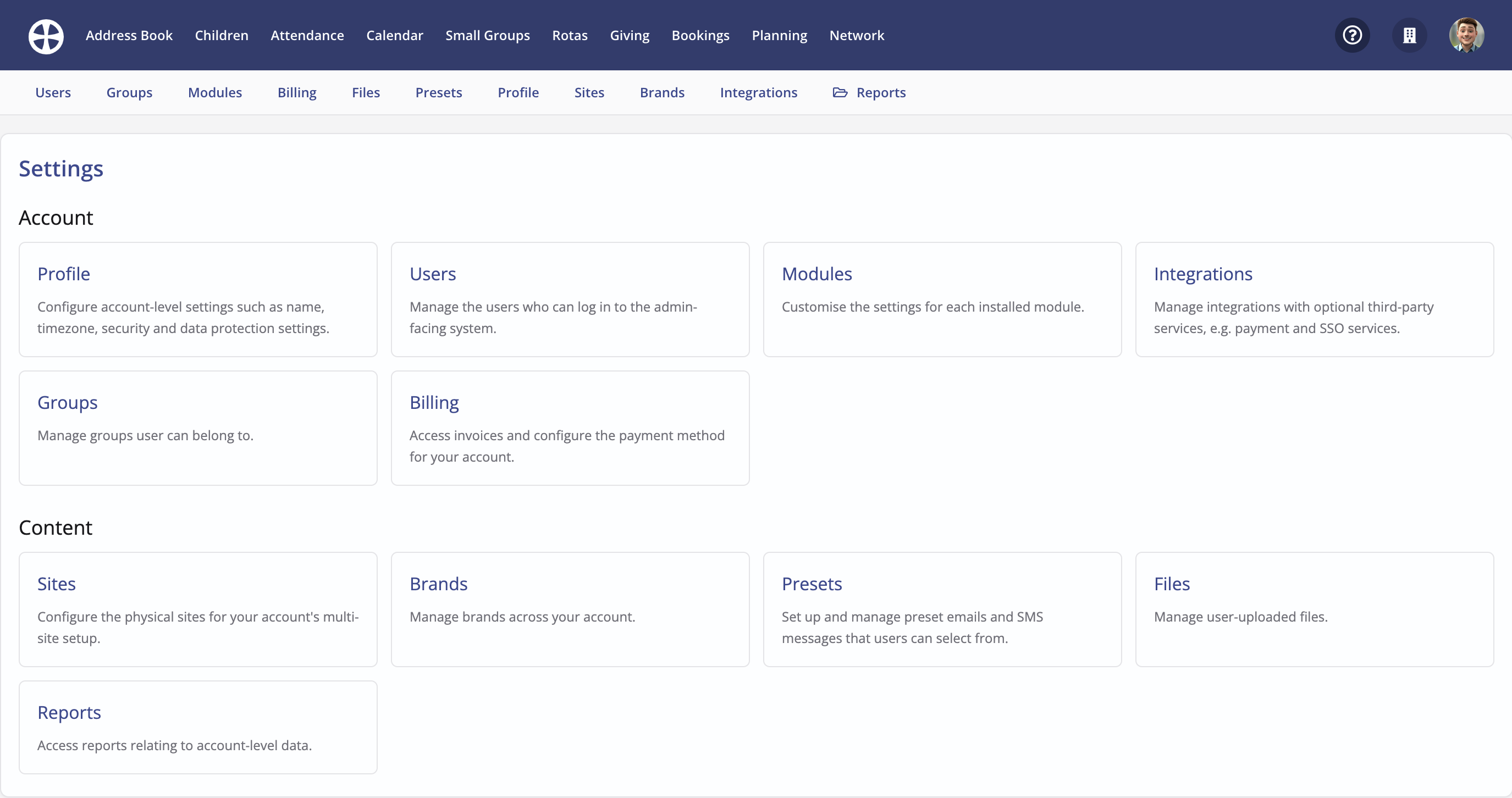Select the Files tab in sub-navigation
Image resolution: width=1512 pixels, height=798 pixels.
(x=366, y=93)
